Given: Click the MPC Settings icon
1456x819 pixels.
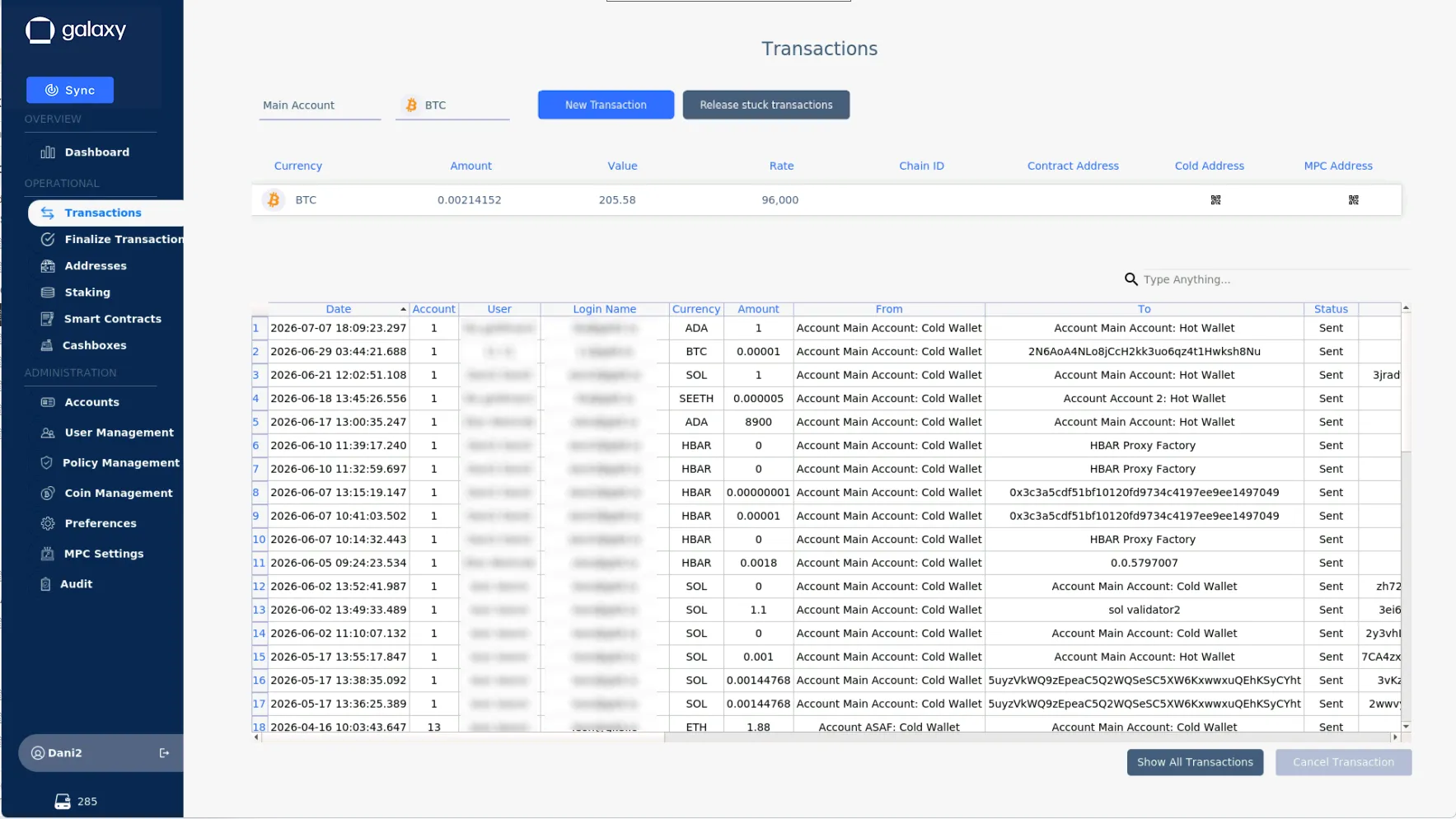Looking at the screenshot, I should point(48,554).
